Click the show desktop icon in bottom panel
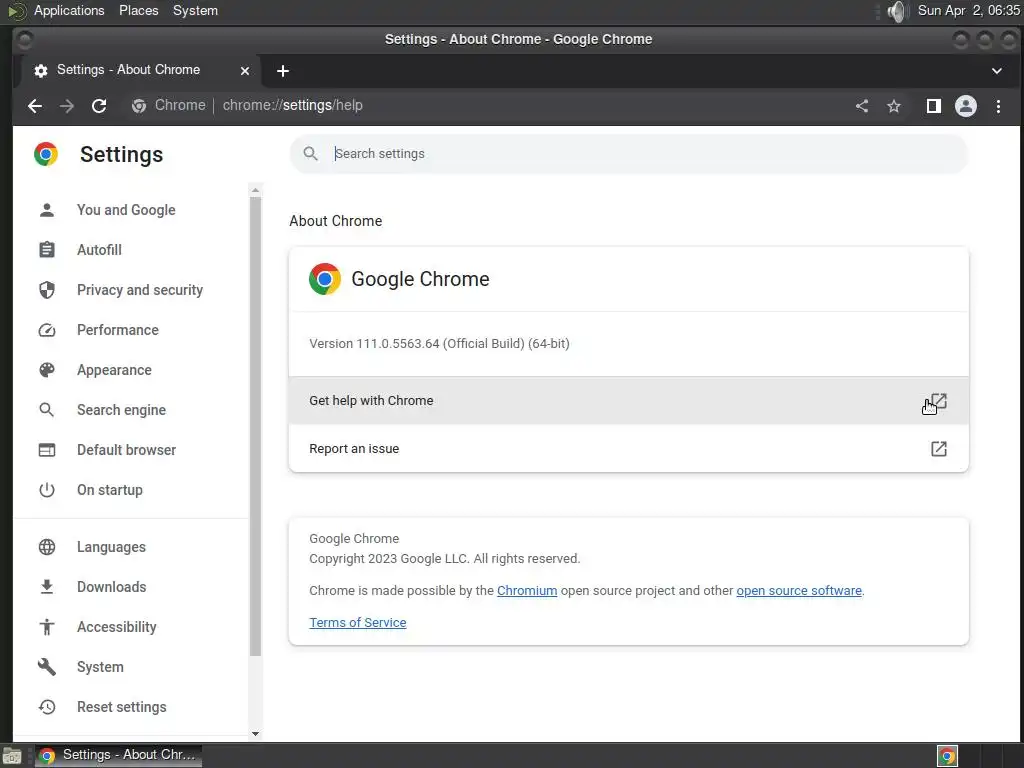1024x768 pixels. (x=12, y=756)
